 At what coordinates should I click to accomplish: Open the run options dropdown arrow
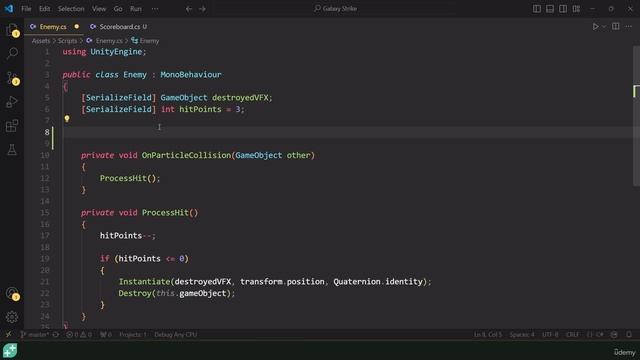[604, 27]
